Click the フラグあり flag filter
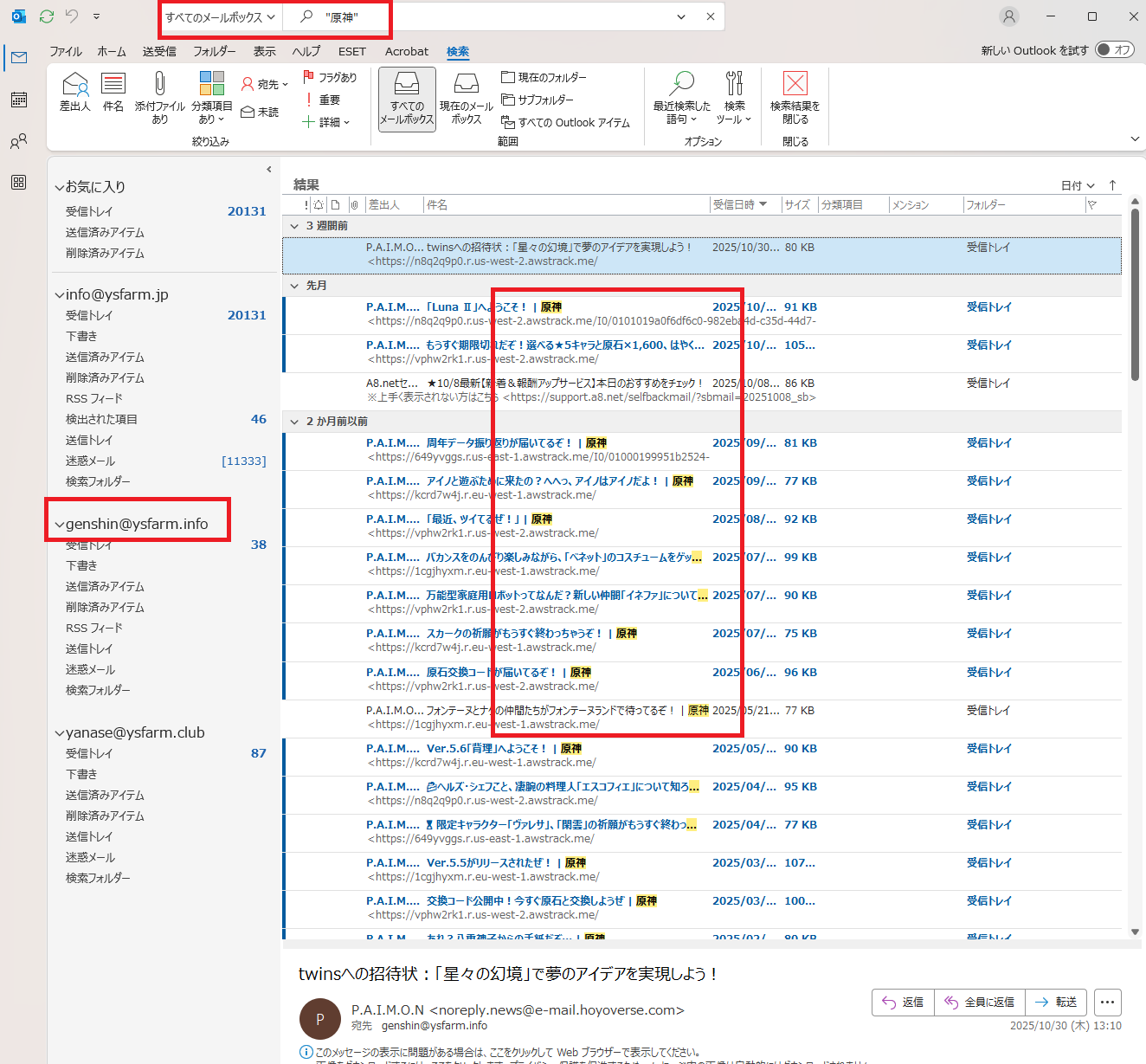This screenshot has height=1064, width=1146. (330, 78)
